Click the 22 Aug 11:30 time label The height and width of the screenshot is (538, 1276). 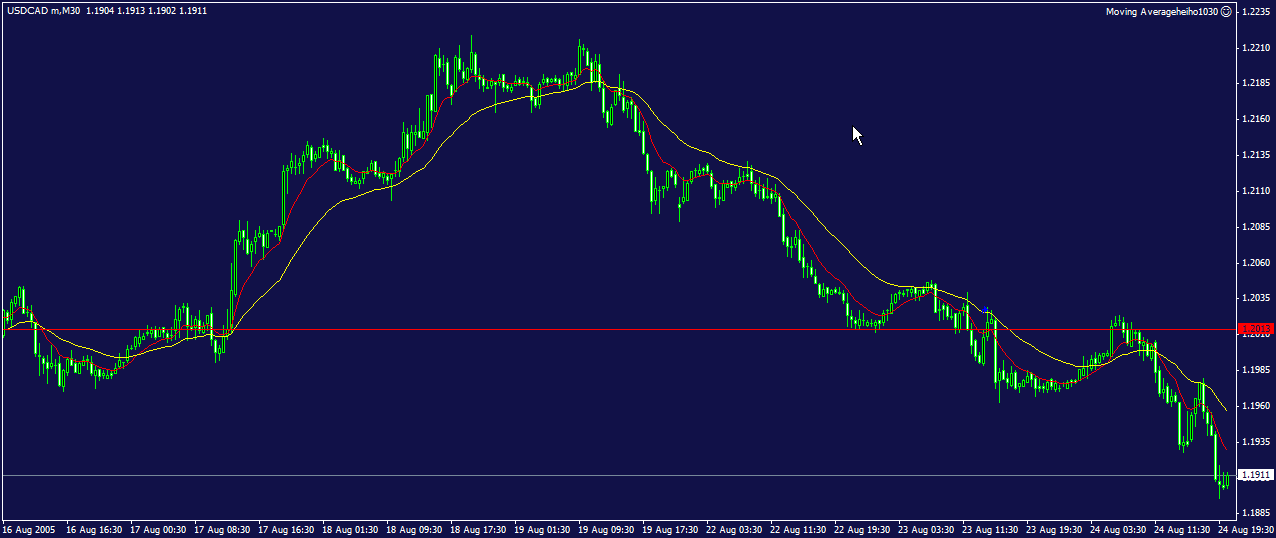[x=798, y=528]
